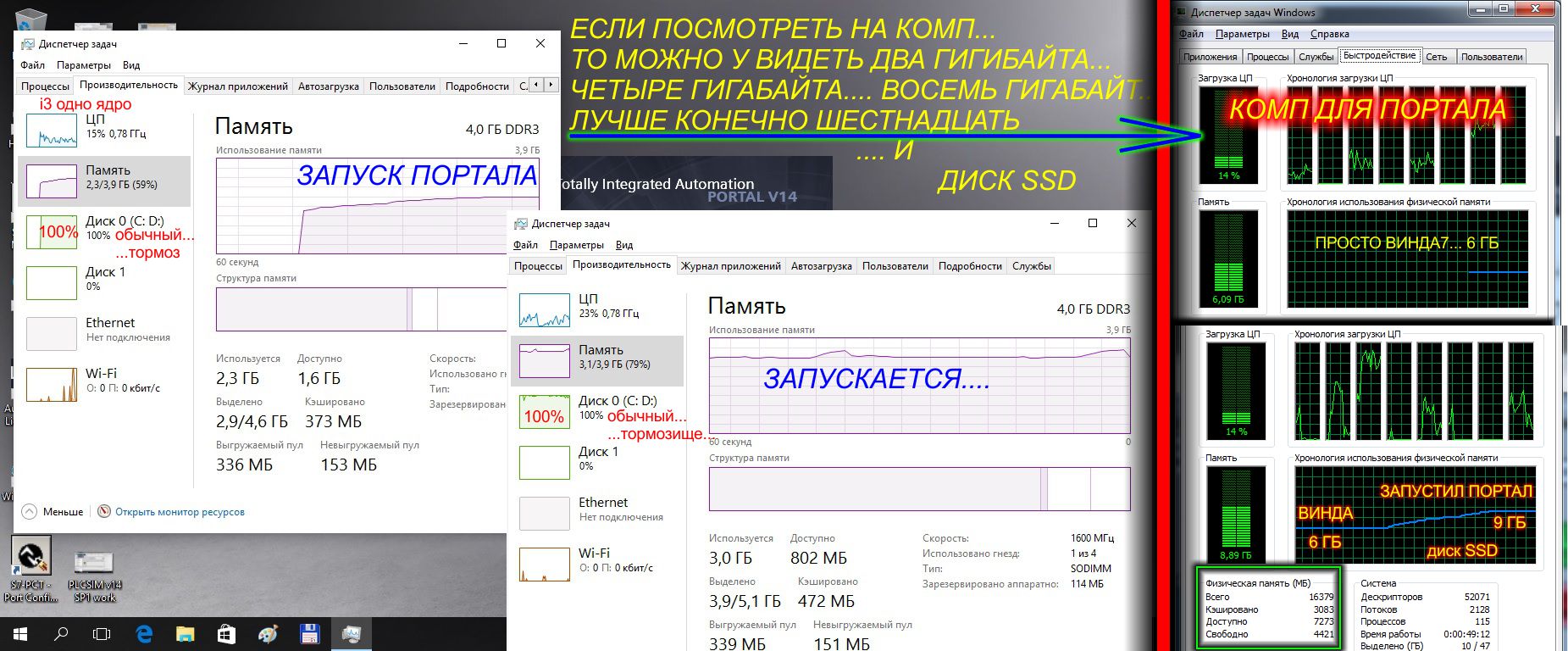
Task: Select Диск 0 (C: D:) in front Task Manager
Action: [x=597, y=411]
